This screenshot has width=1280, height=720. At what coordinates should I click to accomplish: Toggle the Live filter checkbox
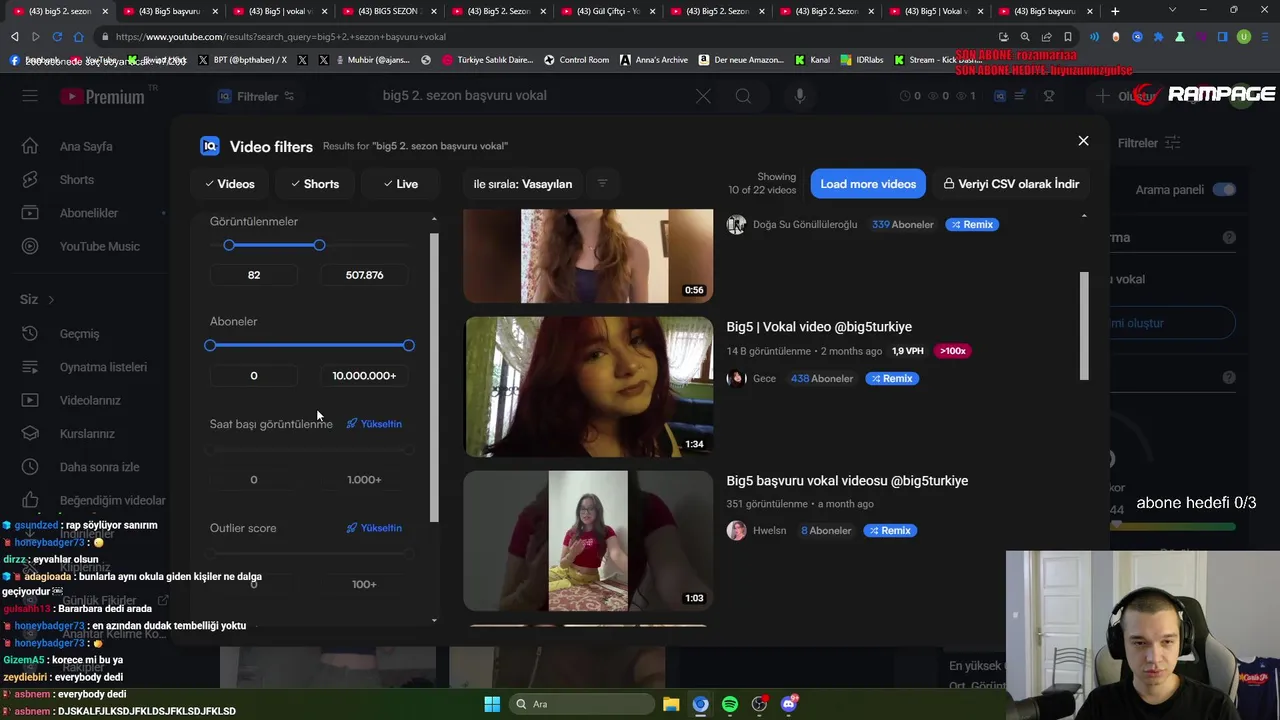401,184
